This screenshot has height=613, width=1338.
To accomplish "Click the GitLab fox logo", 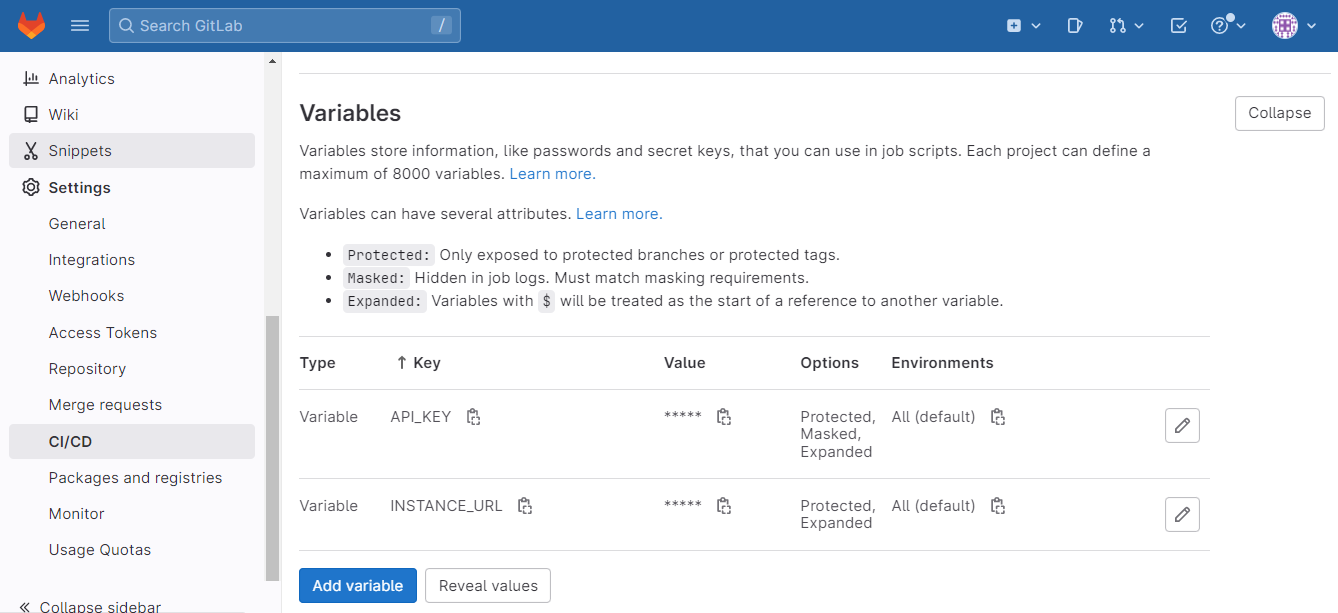I will pyautogui.click(x=31, y=25).
